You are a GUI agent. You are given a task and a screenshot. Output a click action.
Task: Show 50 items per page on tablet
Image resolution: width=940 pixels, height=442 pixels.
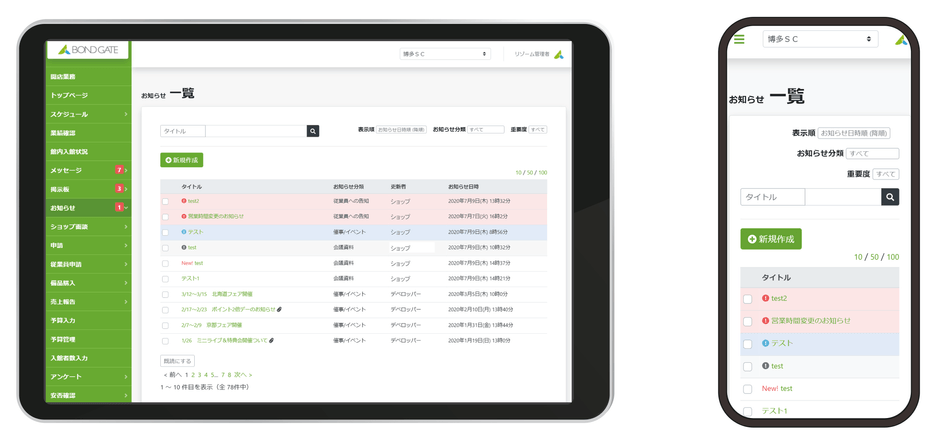(531, 173)
